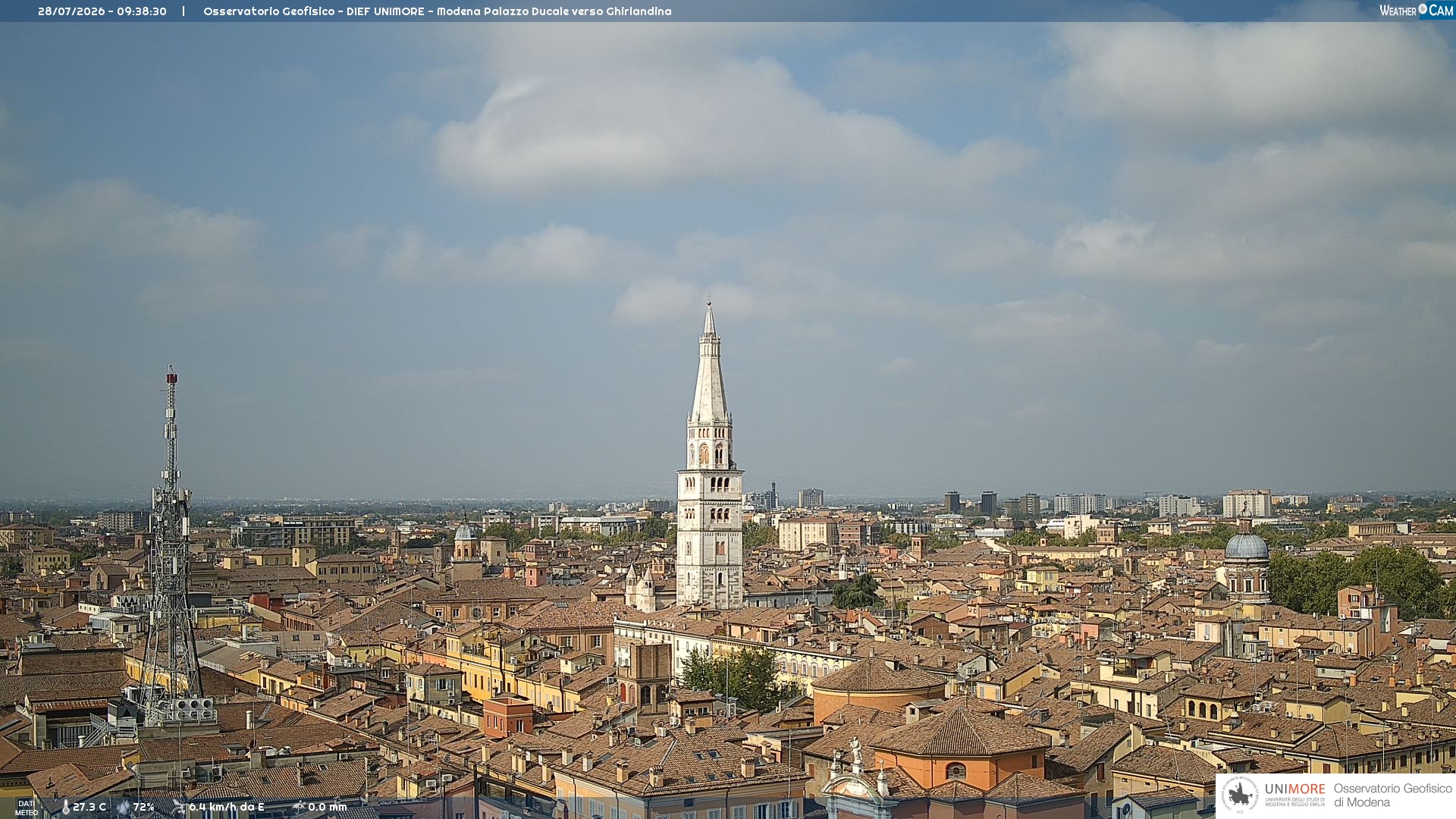Click the rain umbrella icon
Image resolution: width=1456 pixels, height=819 pixels.
299,808
